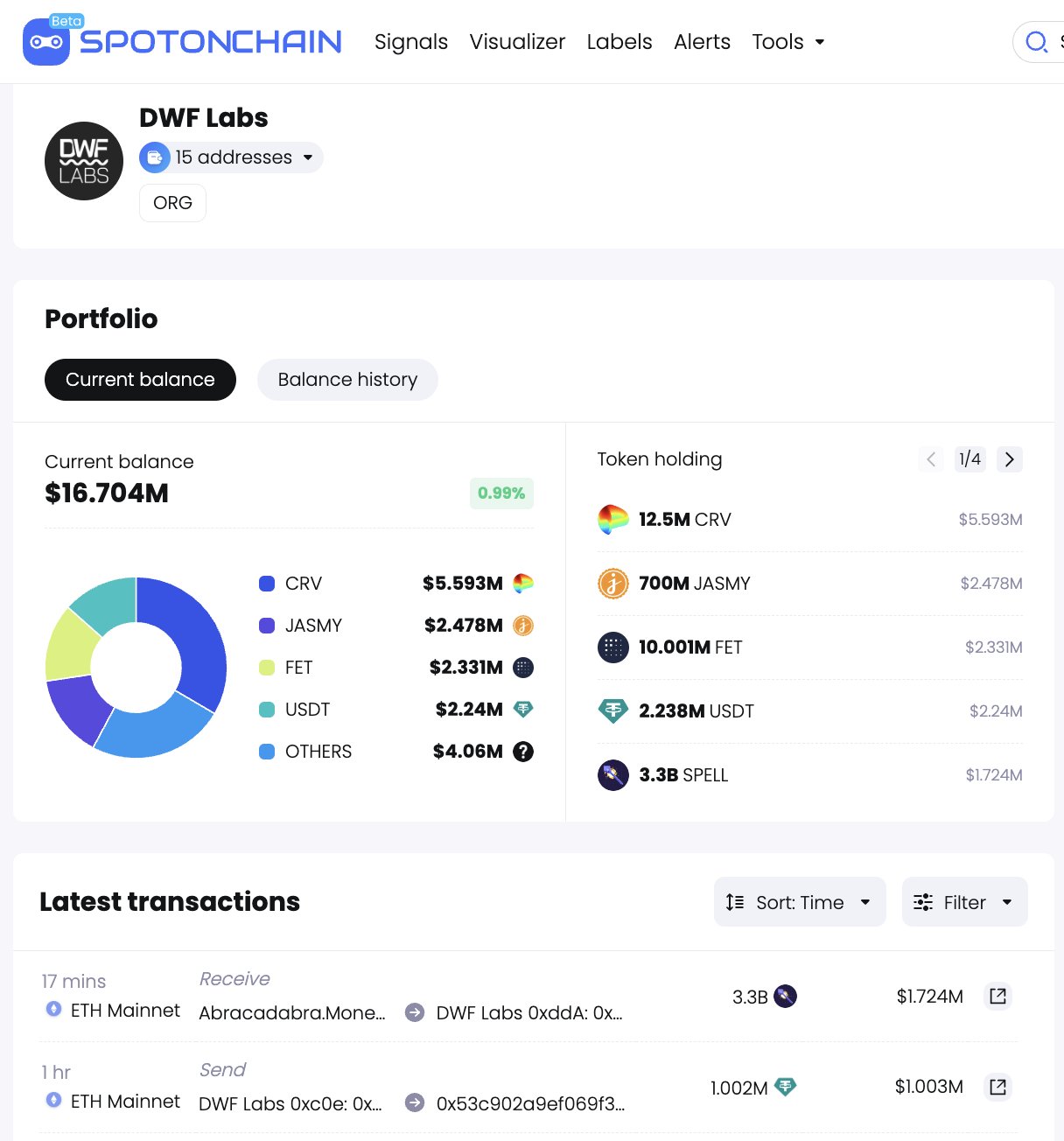
Task: Switch to Current balance view
Action: (140, 380)
